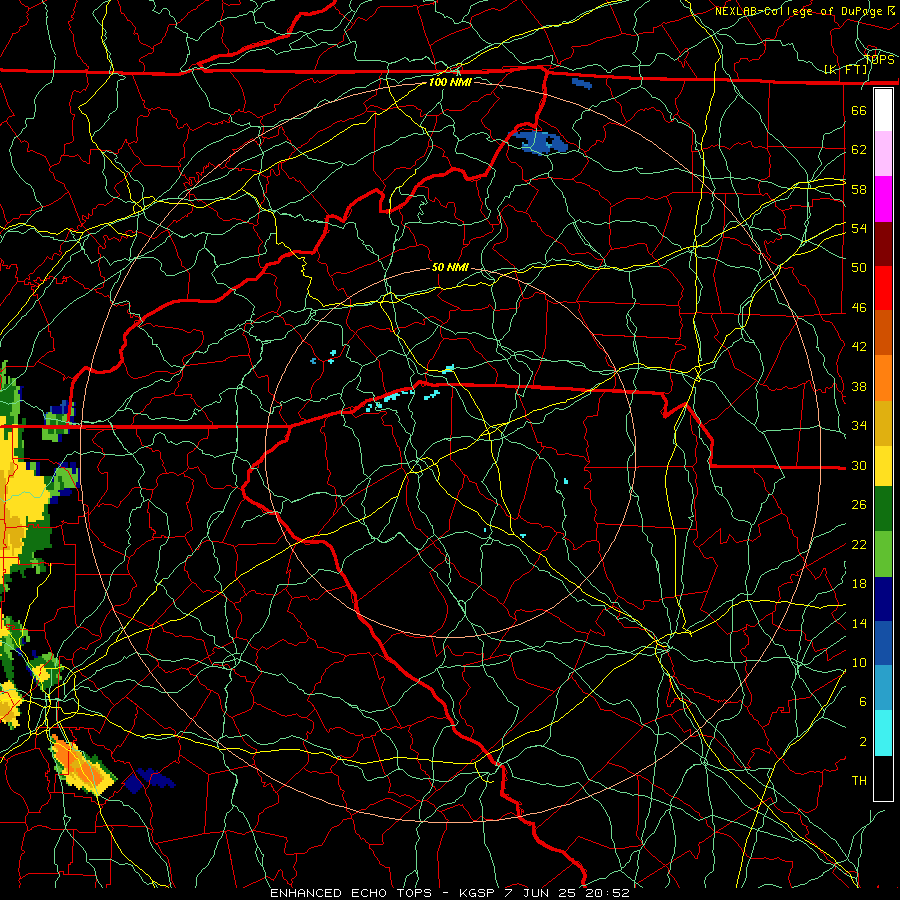The width and height of the screenshot is (900, 900).
Task: Select the dark maroon legend color band
Action: tap(883, 244)
